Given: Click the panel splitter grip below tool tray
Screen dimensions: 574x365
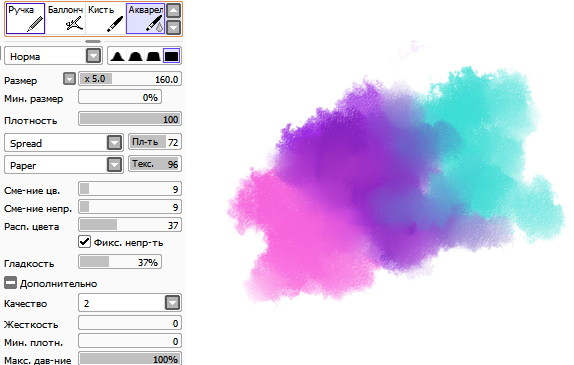Looking at the screenshot, I should pos(93,41).
